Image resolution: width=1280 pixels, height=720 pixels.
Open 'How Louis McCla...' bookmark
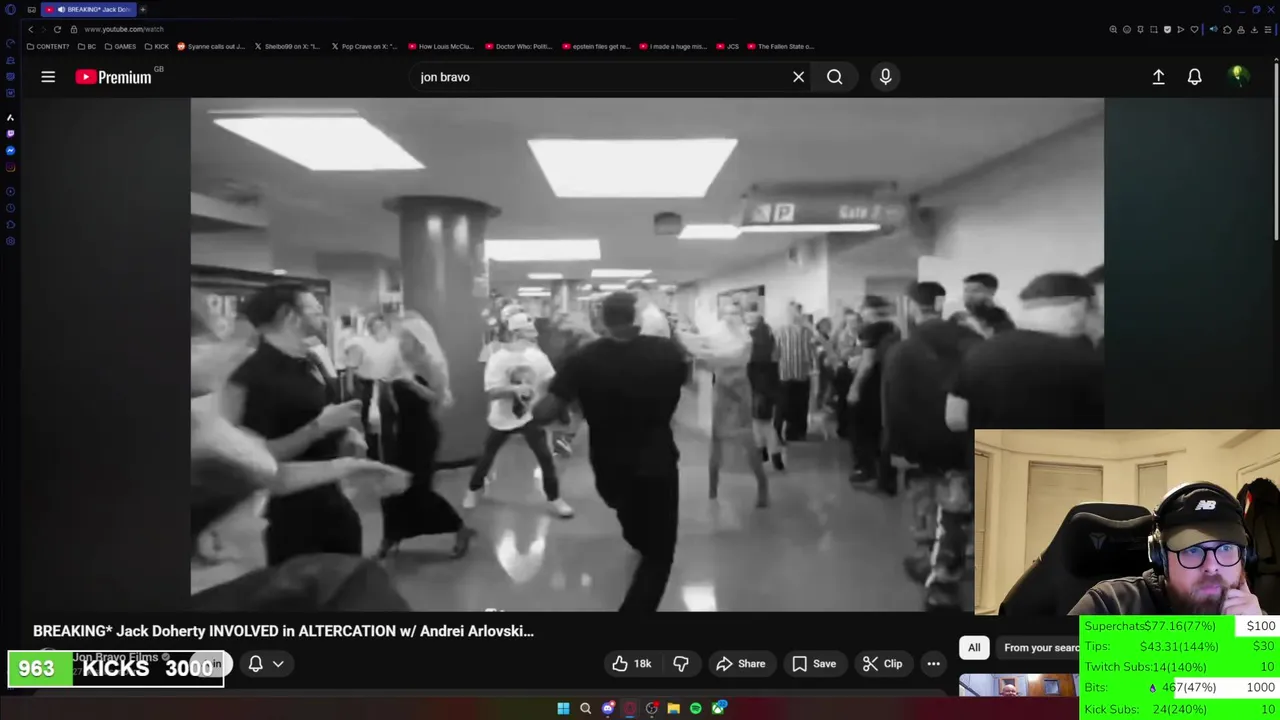(440, 46)
